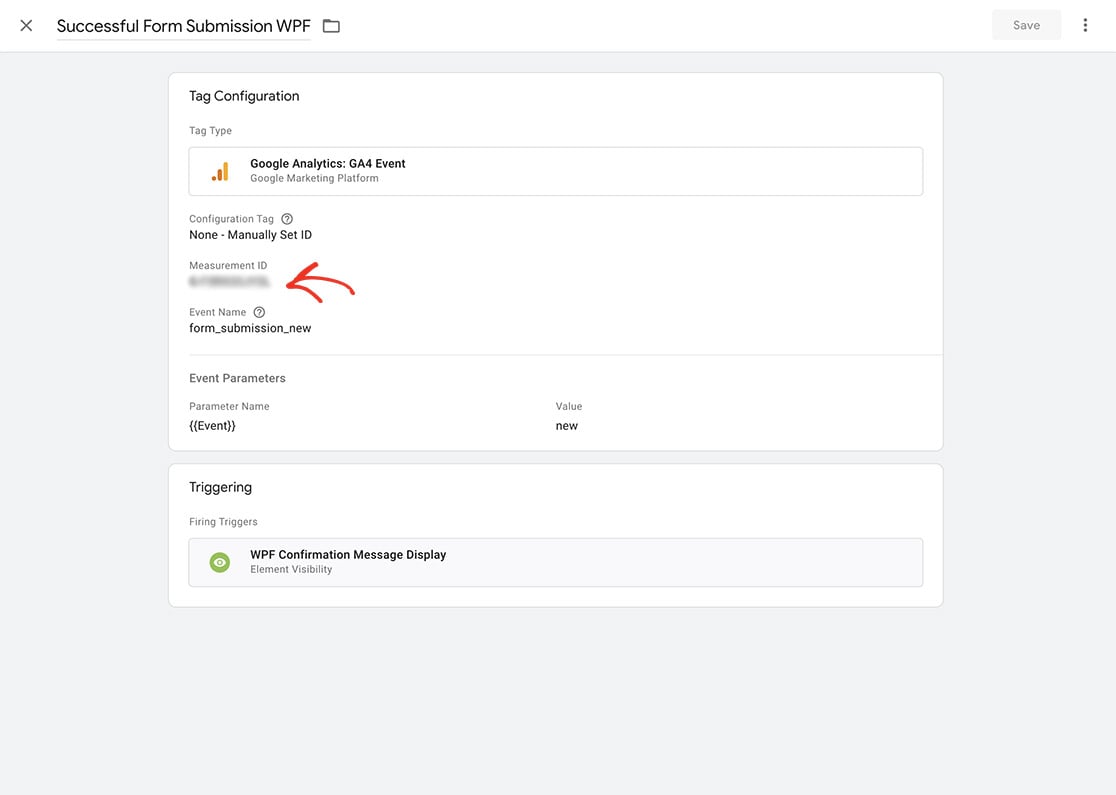This screenshot has width=1116, height=795.
Task: Open help icon next to Event Name
Action: [x=259, y=312]
